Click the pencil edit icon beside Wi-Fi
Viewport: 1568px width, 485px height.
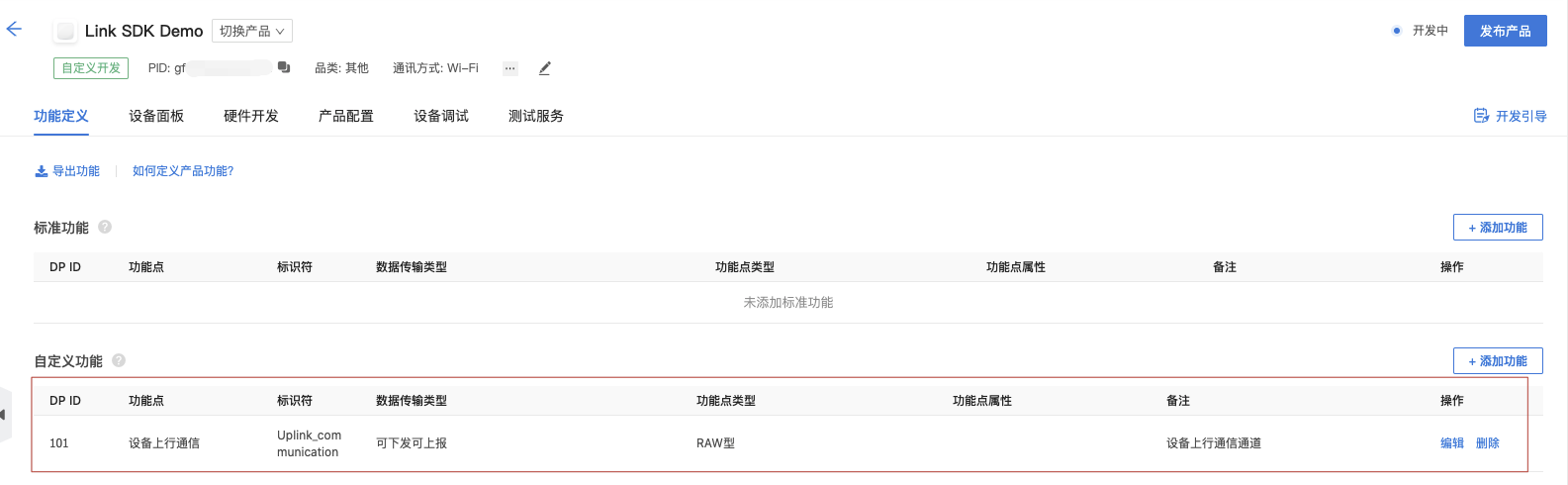[544, 68]
